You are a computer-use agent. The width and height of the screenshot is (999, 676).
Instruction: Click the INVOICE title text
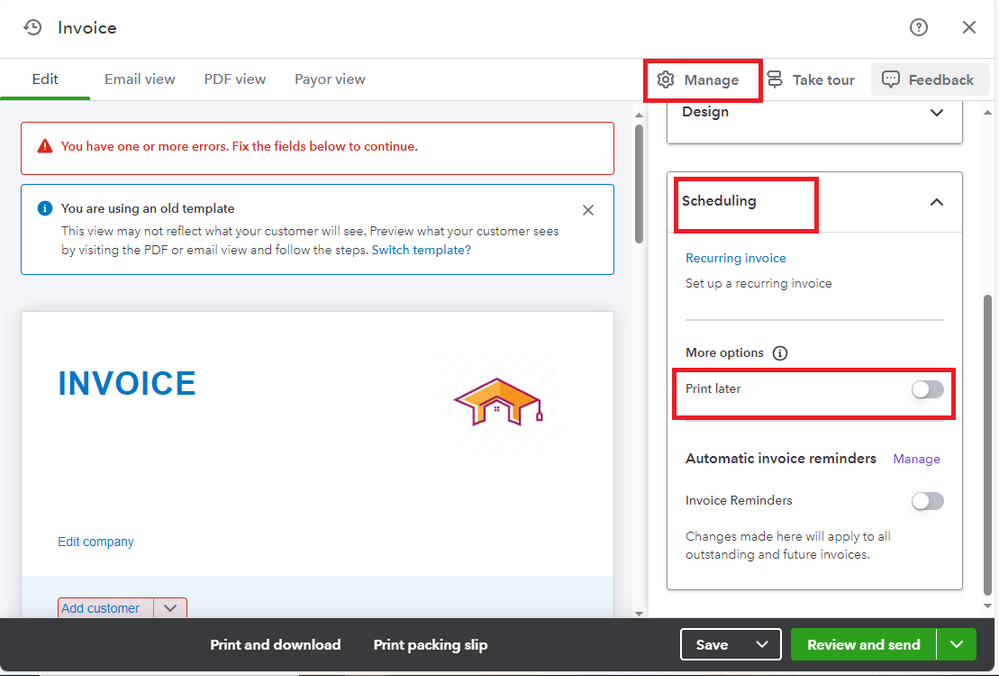click(127, 384)
